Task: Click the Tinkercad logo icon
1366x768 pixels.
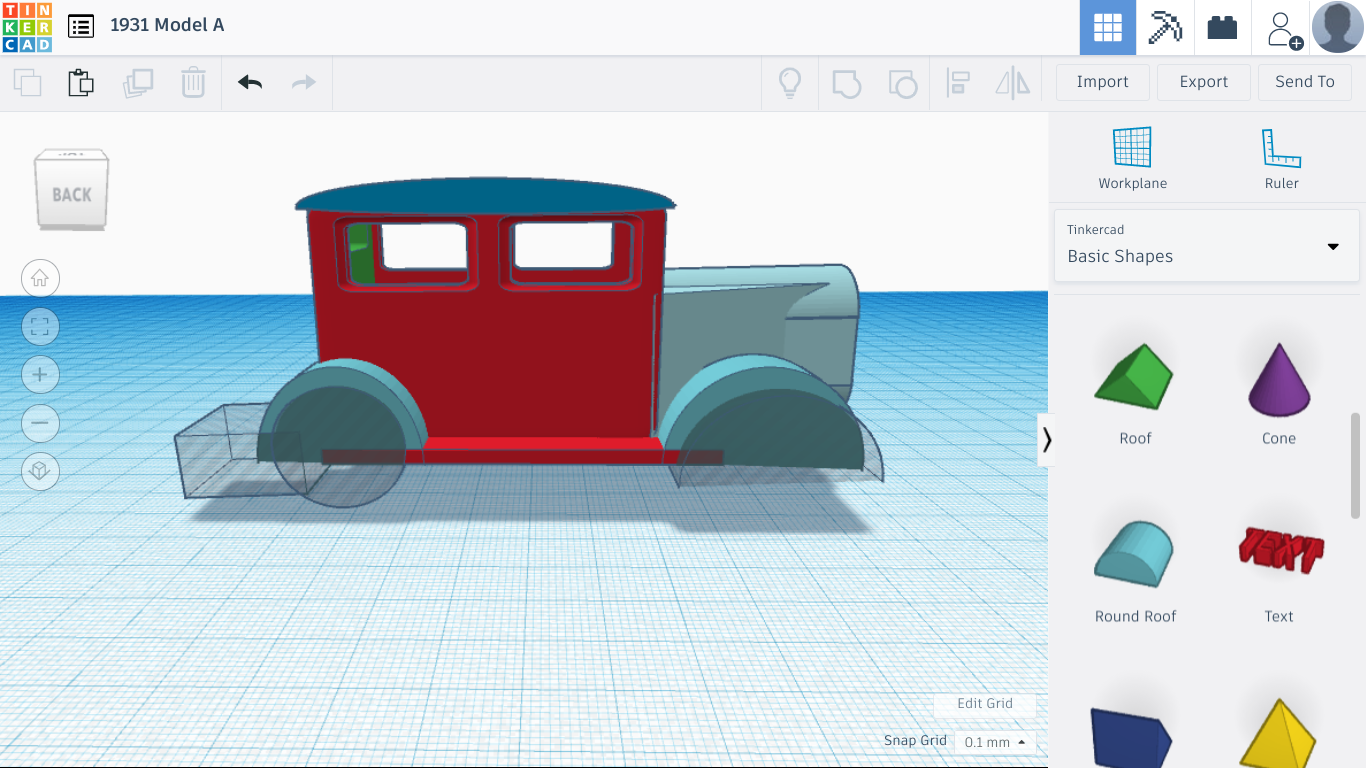Action: (27, 27)
